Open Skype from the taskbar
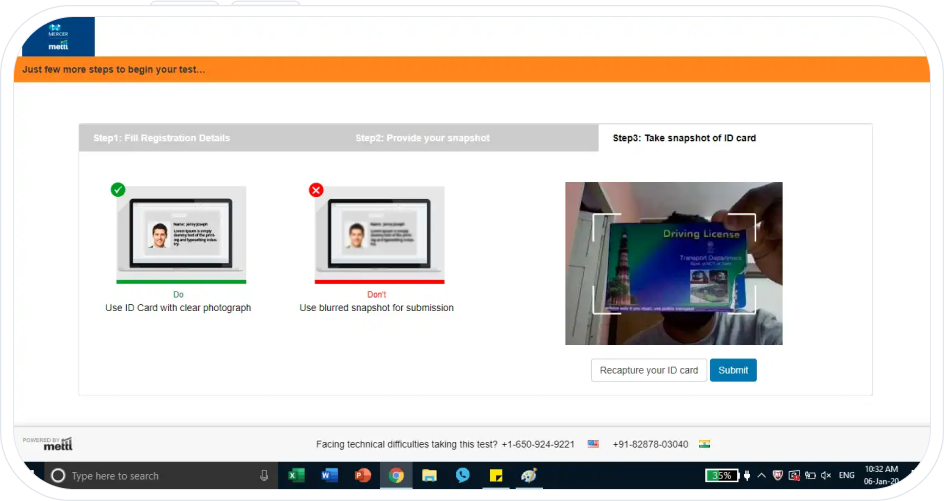 pos(462,476)
